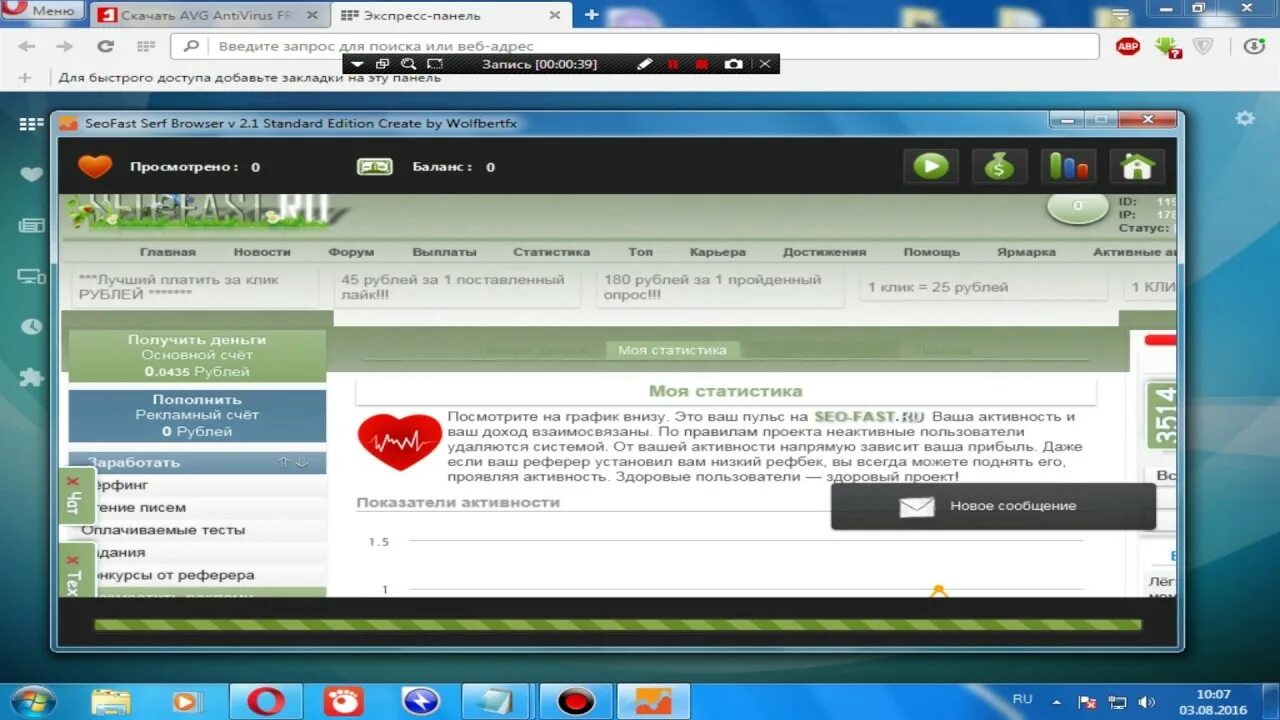
Task: Select the Моя статистика tab
Action: click(x=672, y=350)
